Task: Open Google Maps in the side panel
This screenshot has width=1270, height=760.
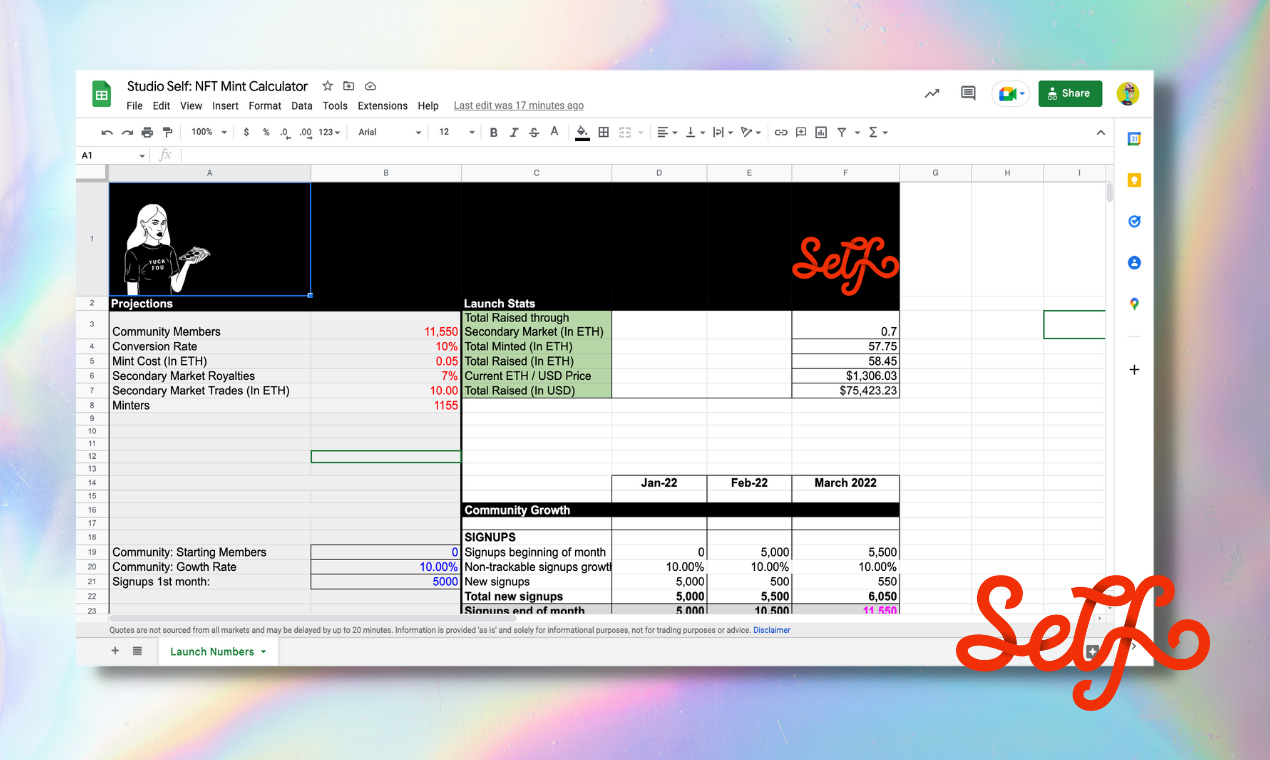Action: pyautogui.click(x=1134, y=304)
